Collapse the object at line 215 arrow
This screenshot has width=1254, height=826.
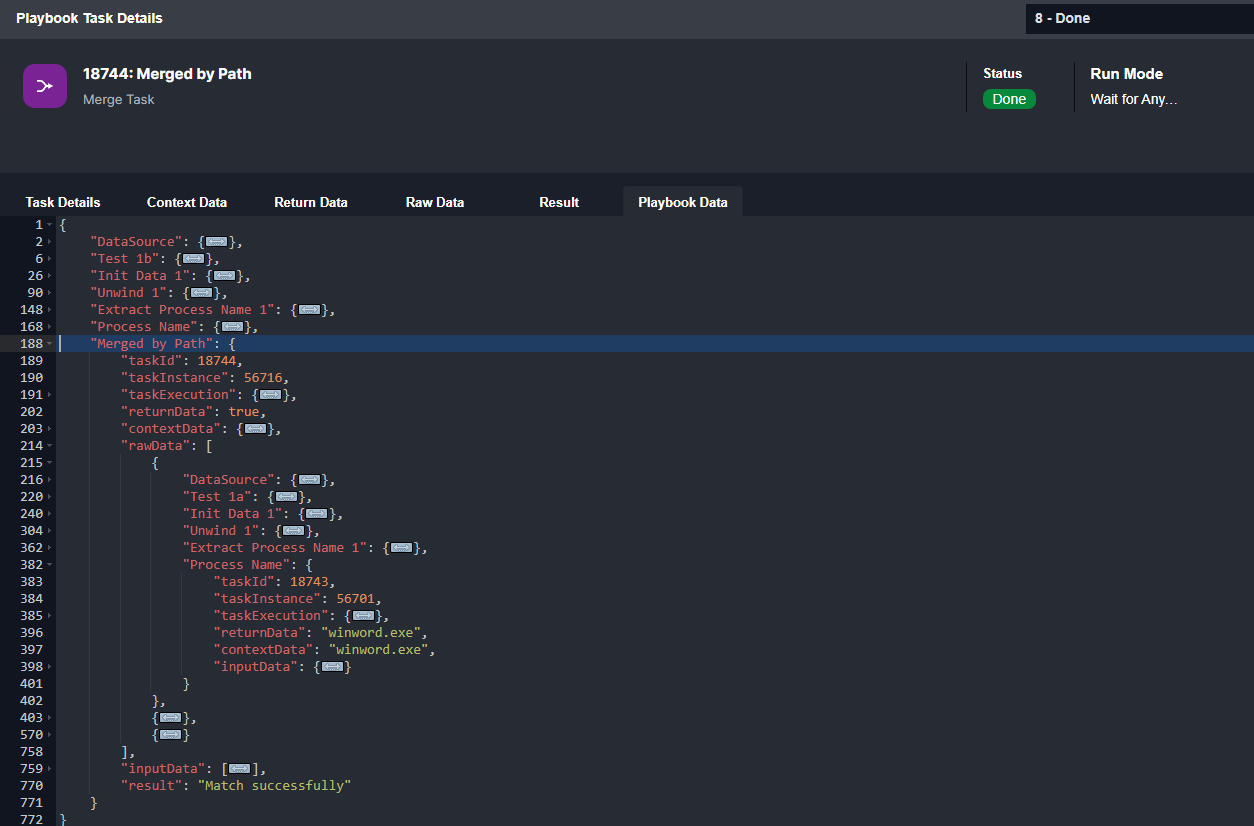point(50,463)
